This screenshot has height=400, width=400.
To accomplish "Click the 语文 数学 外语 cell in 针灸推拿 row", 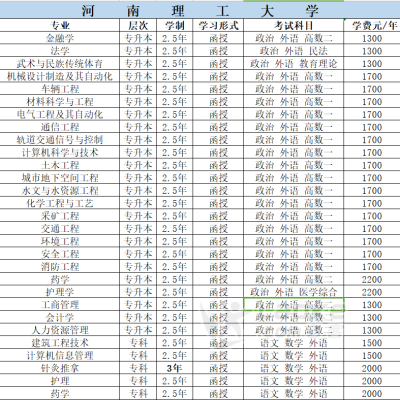I will pyautogui.click(x=294, y=368).
